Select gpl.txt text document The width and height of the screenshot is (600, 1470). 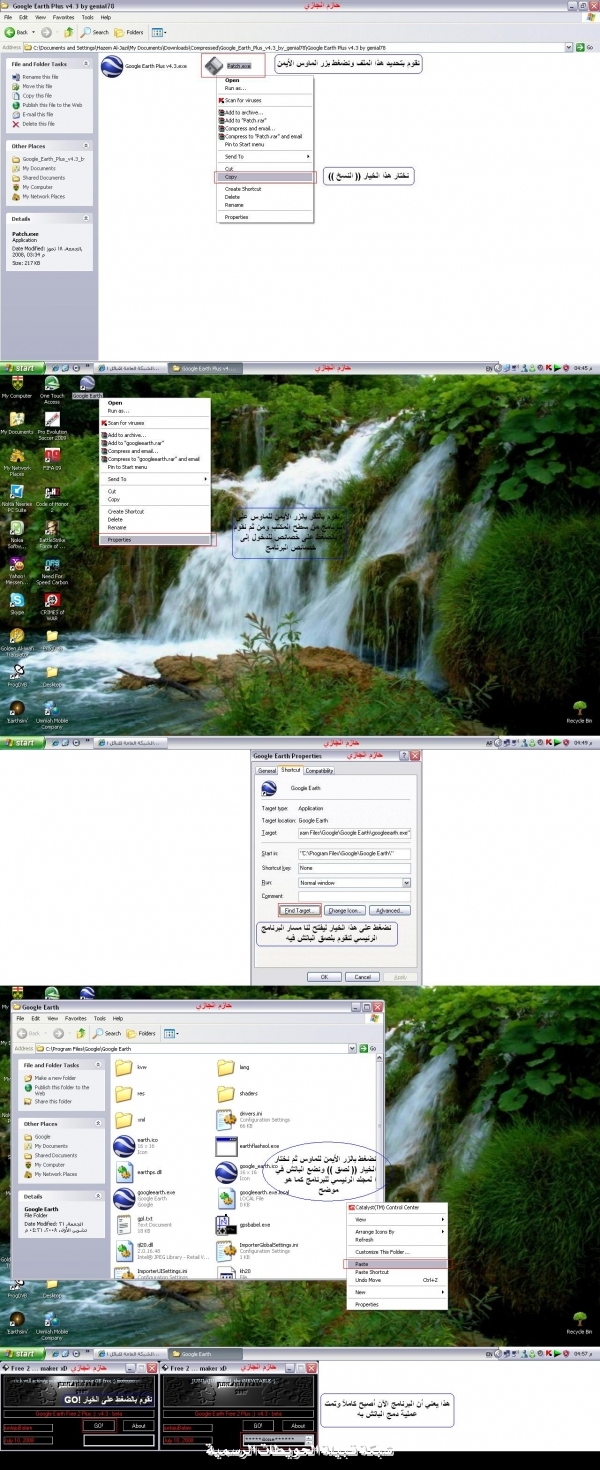tap(123, 1224)
